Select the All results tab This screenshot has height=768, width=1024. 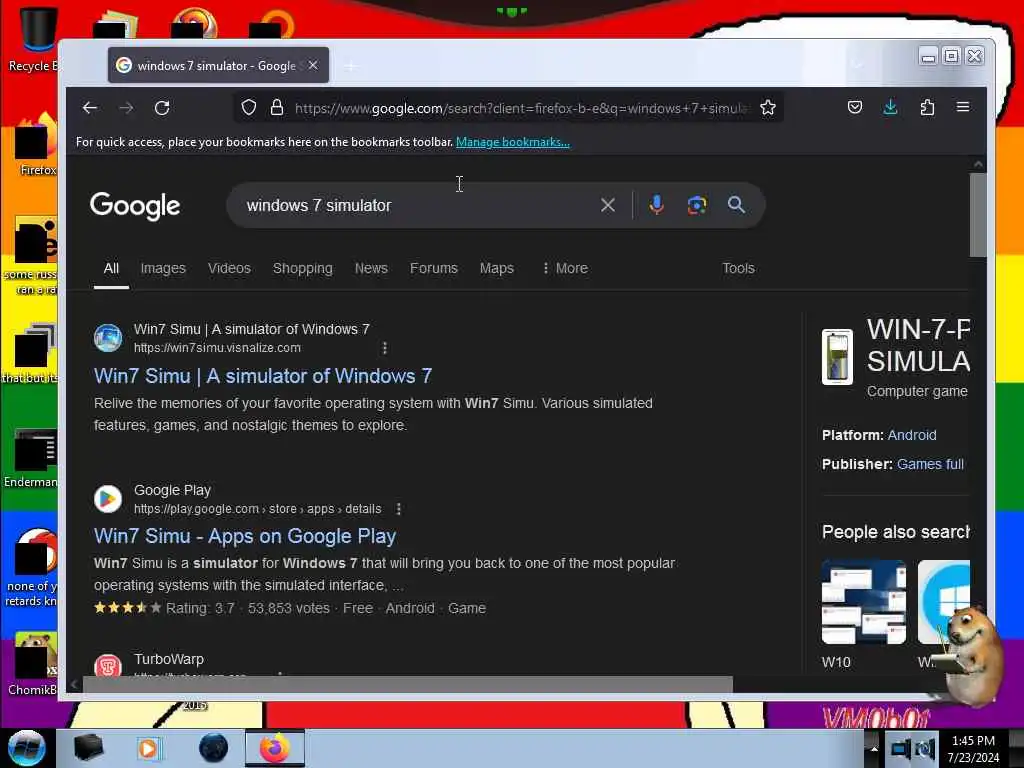click(x=111, y=268)
